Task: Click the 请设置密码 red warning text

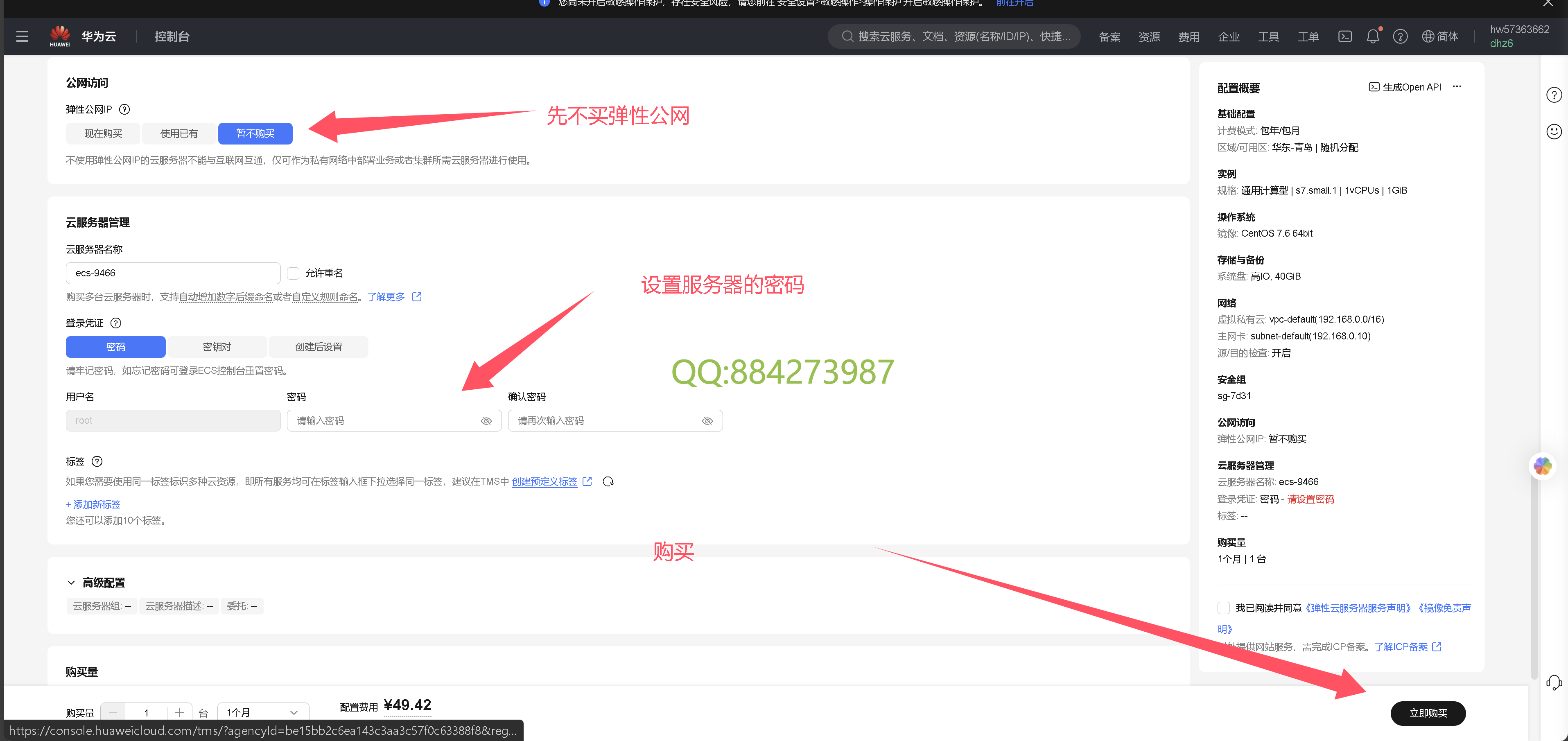Action: pos(1310,499)
